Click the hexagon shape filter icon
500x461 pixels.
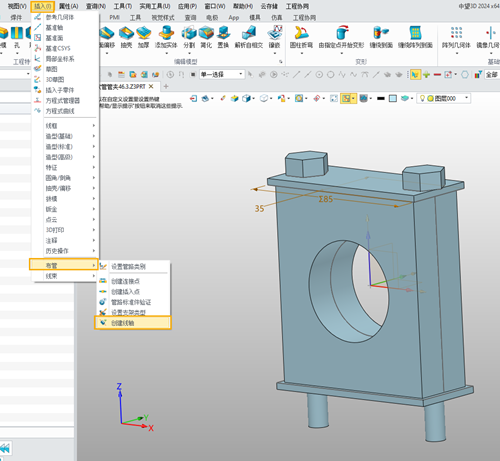click(465, 74)
